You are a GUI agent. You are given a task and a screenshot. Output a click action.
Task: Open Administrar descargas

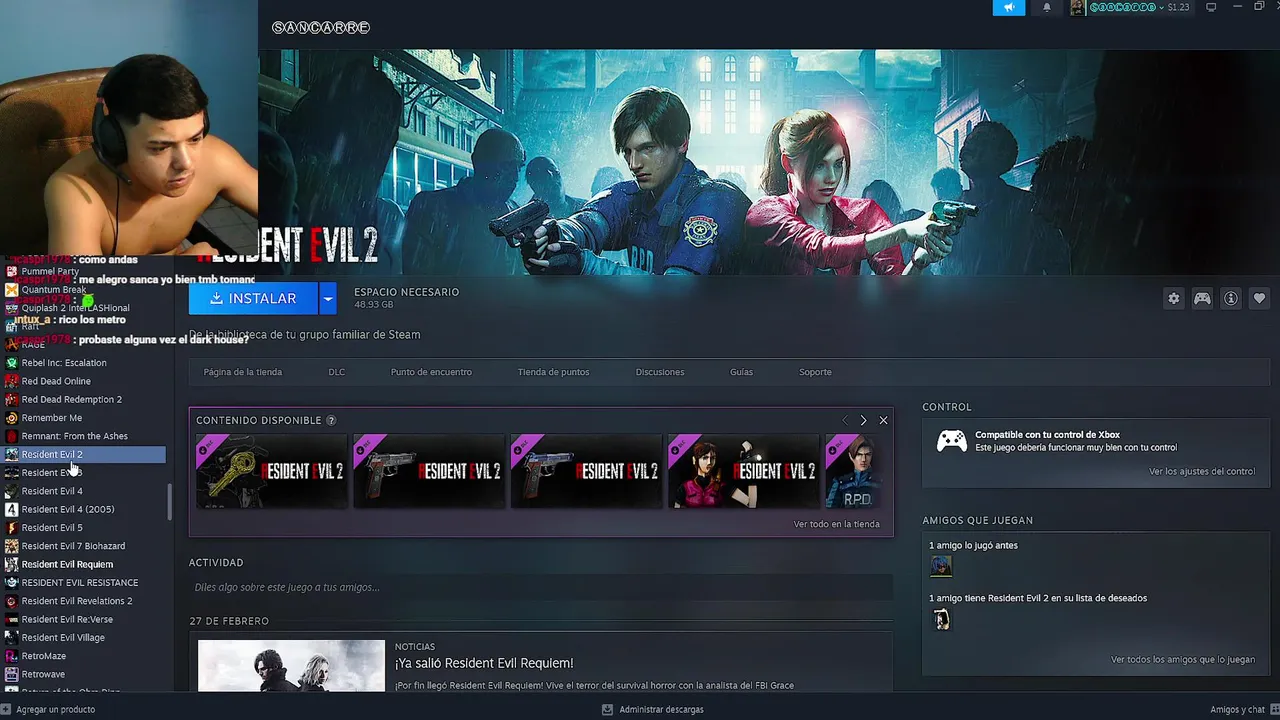tap(661, 709)
